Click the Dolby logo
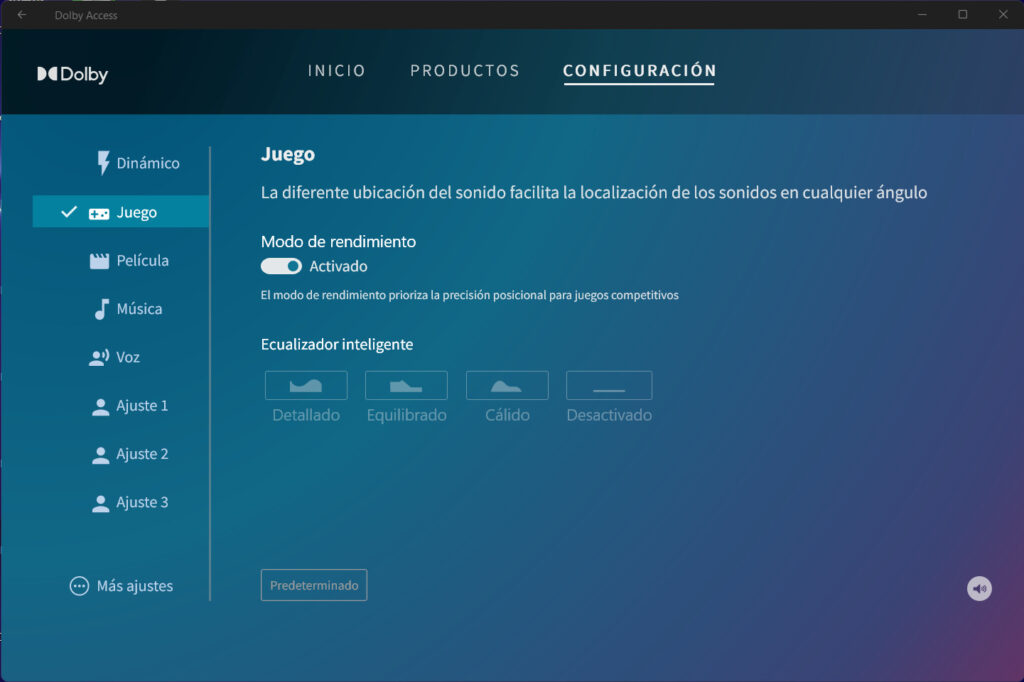1024x682 pixels. tap(72, 74)
